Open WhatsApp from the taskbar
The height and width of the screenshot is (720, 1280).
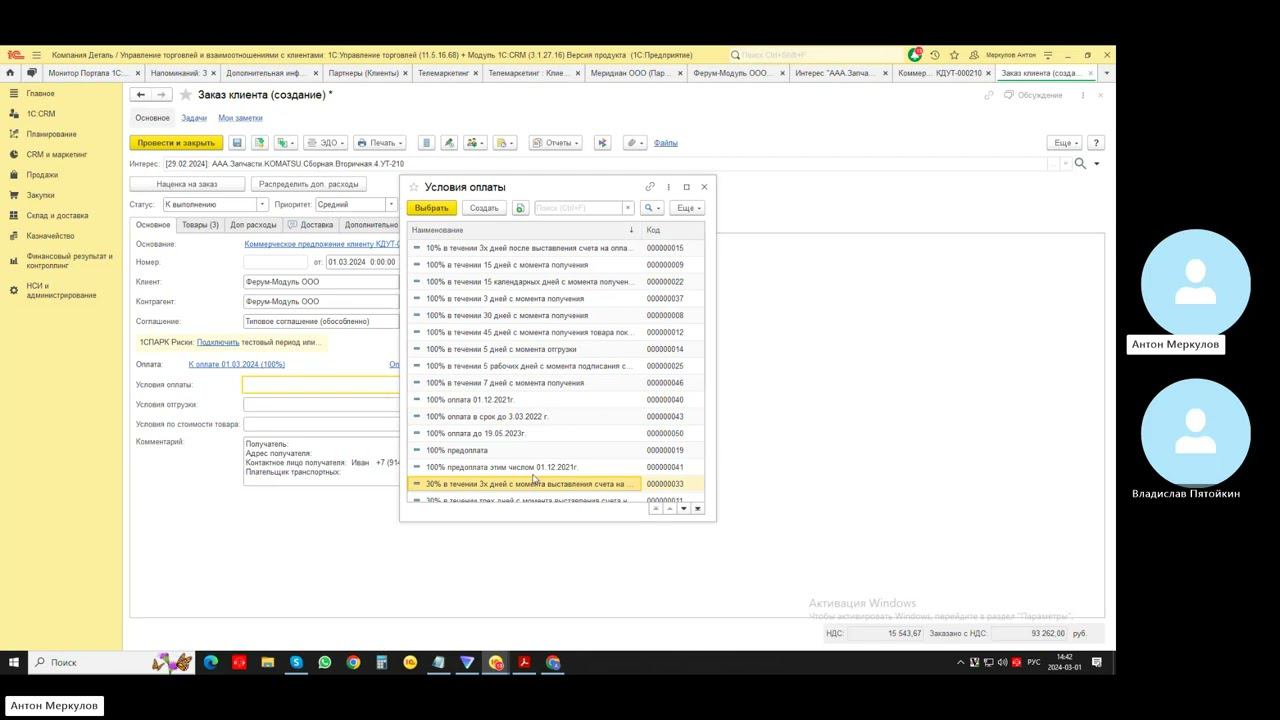(x=325, y=662)
